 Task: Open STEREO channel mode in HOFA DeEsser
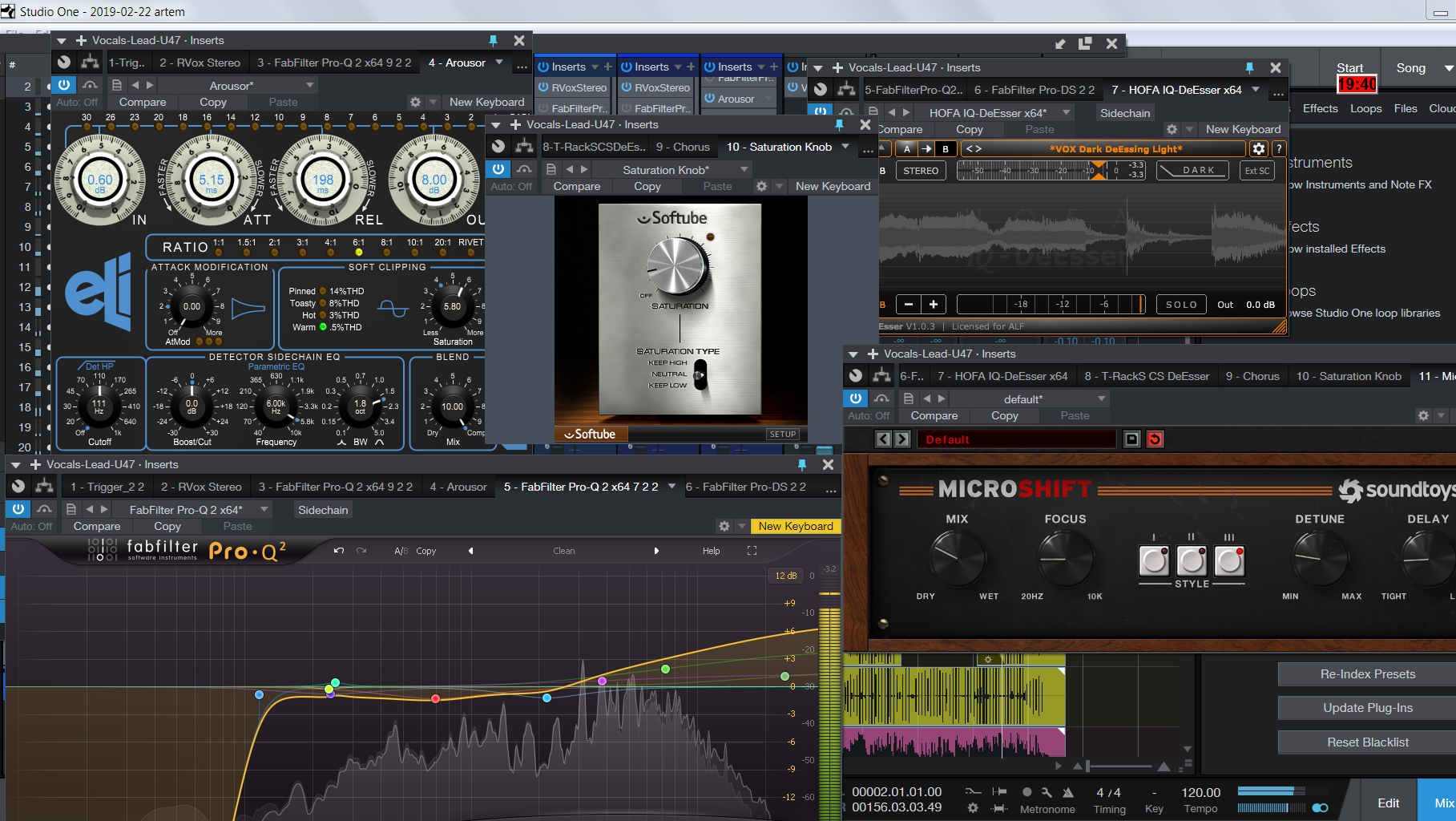(921, 170)
